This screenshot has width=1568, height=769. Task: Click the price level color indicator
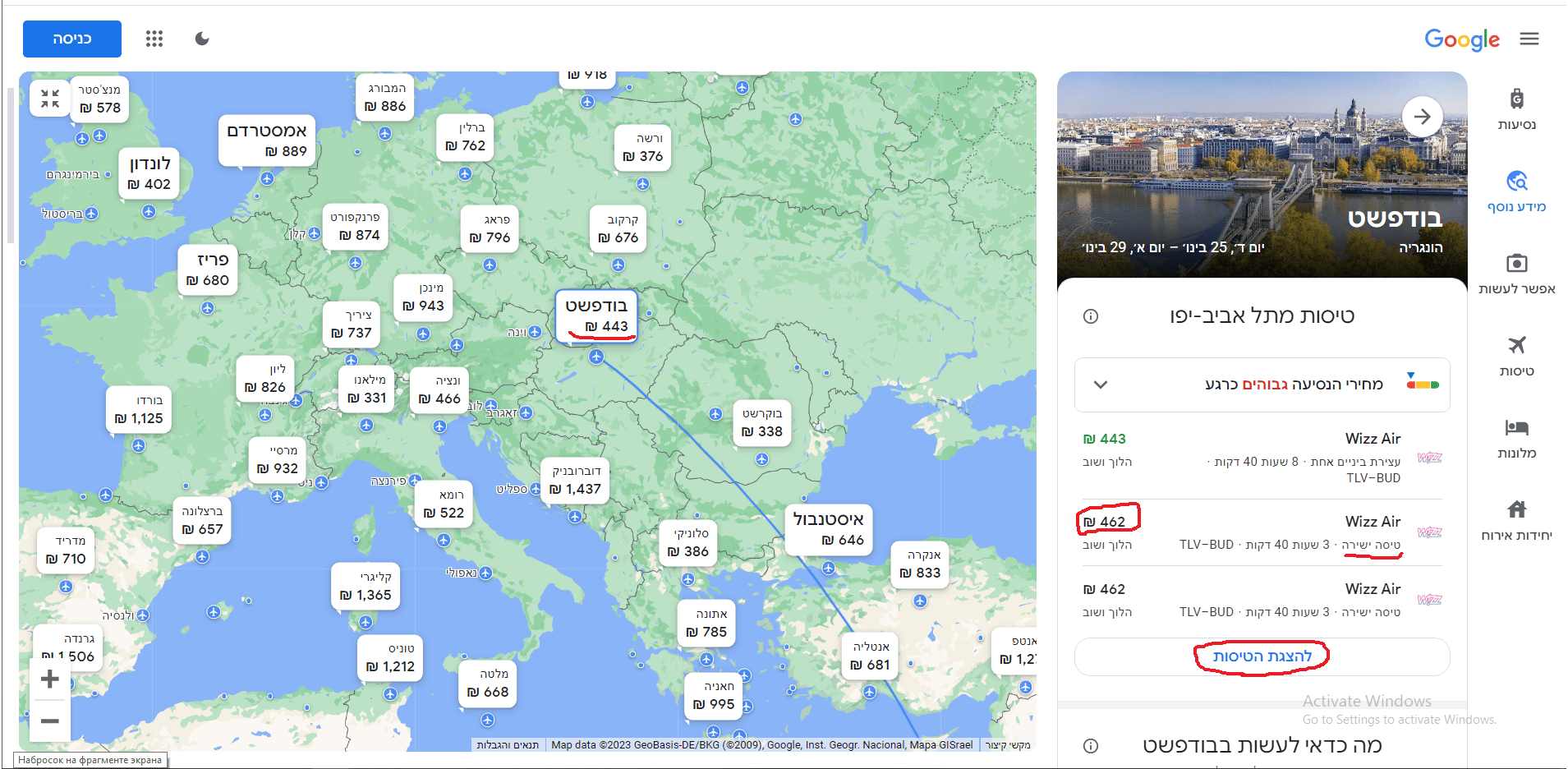click(1422, 383)
